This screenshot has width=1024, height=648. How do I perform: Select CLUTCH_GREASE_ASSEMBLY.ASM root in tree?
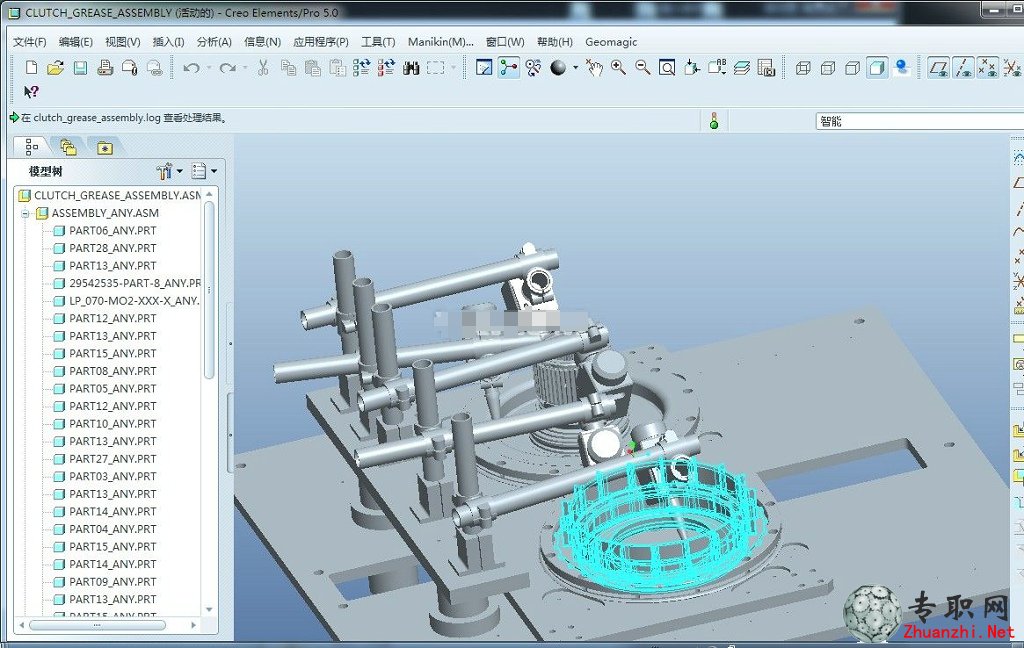tap(110, 195)
